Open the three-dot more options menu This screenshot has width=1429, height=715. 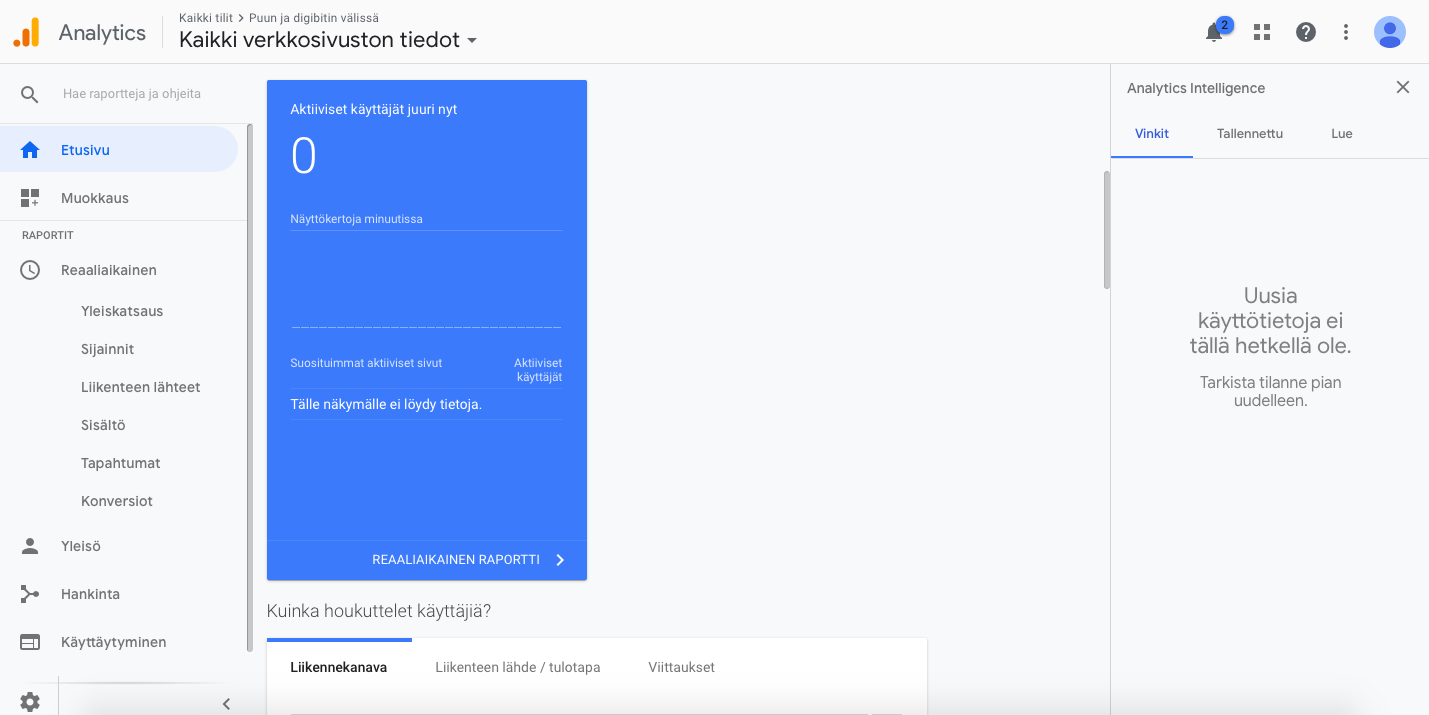tap(1346, 32)
